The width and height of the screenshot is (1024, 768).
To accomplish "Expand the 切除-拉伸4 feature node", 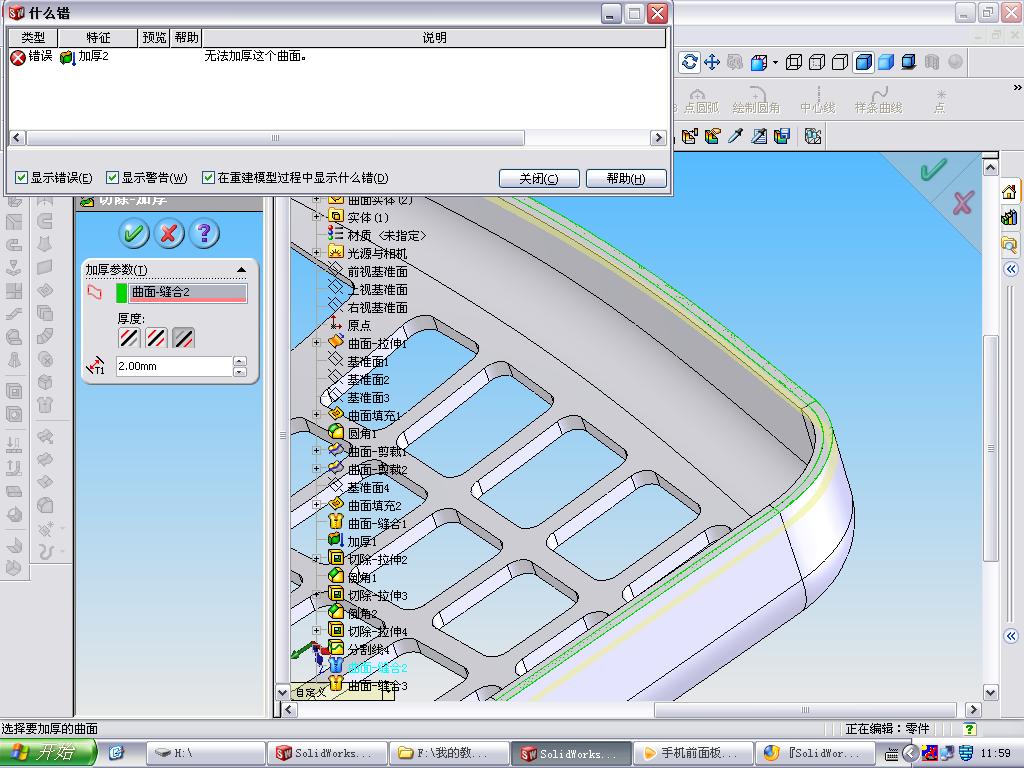I will [317, 630].
